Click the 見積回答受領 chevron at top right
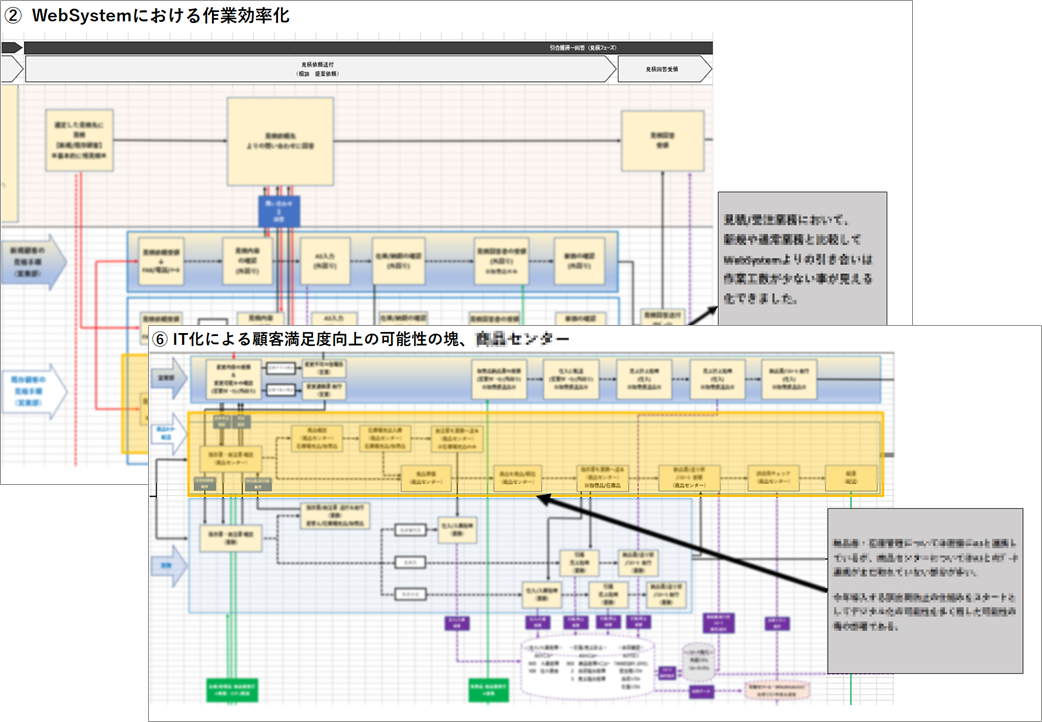Screen dimensions: 1042x722 pyautogui.click(x=663, y=69)
